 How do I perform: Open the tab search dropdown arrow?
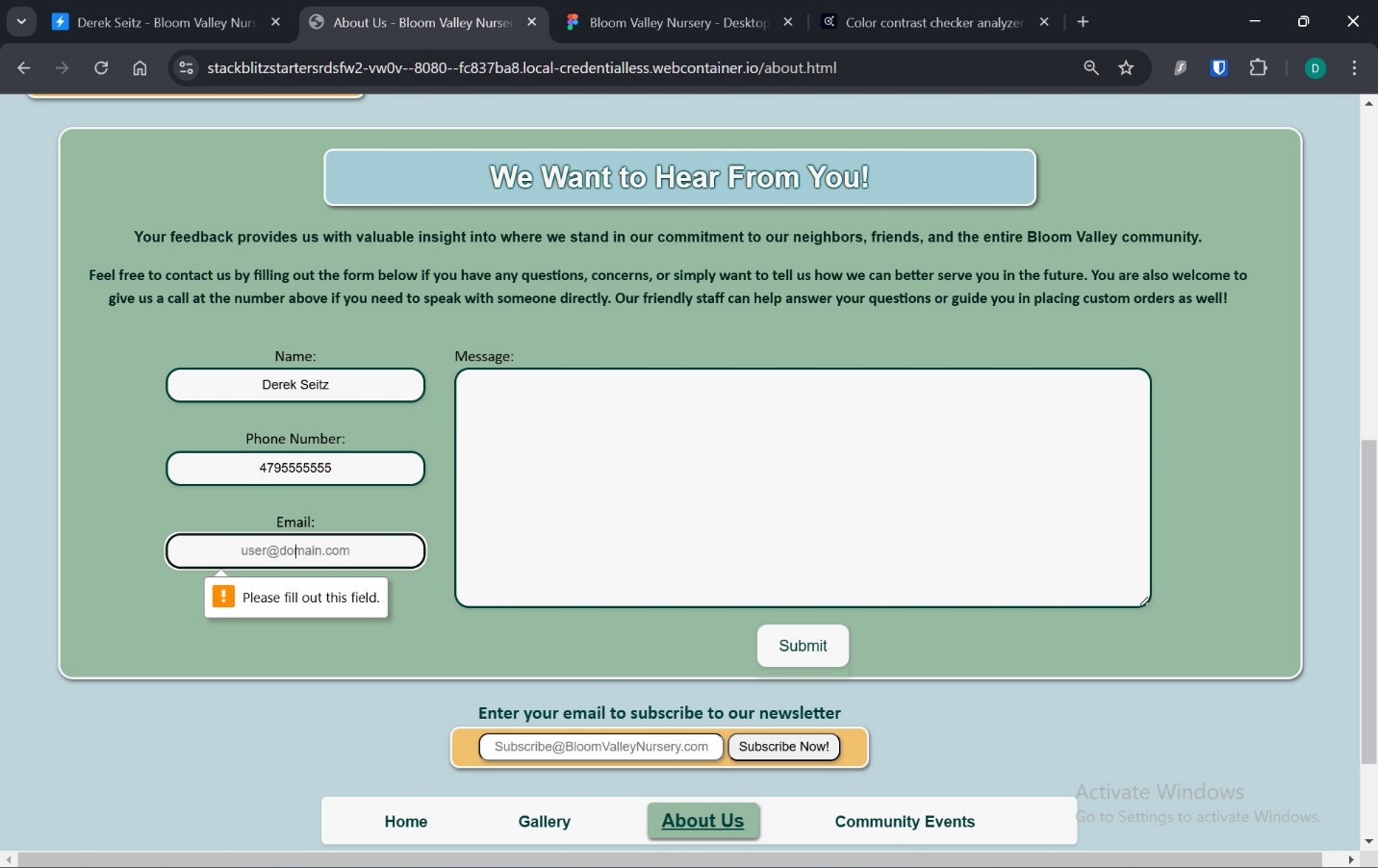coord(21,21)
